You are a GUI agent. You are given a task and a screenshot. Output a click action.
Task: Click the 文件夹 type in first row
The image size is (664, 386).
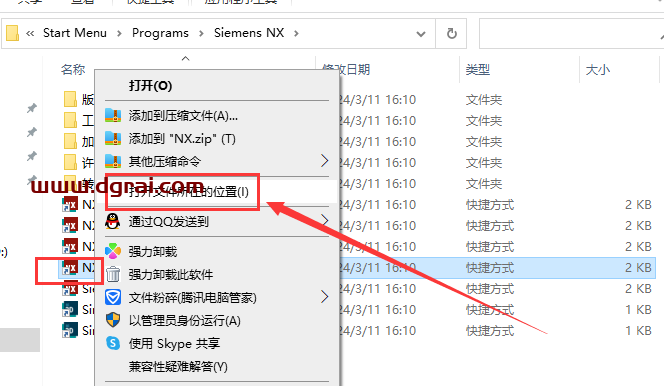coord(484,100)
